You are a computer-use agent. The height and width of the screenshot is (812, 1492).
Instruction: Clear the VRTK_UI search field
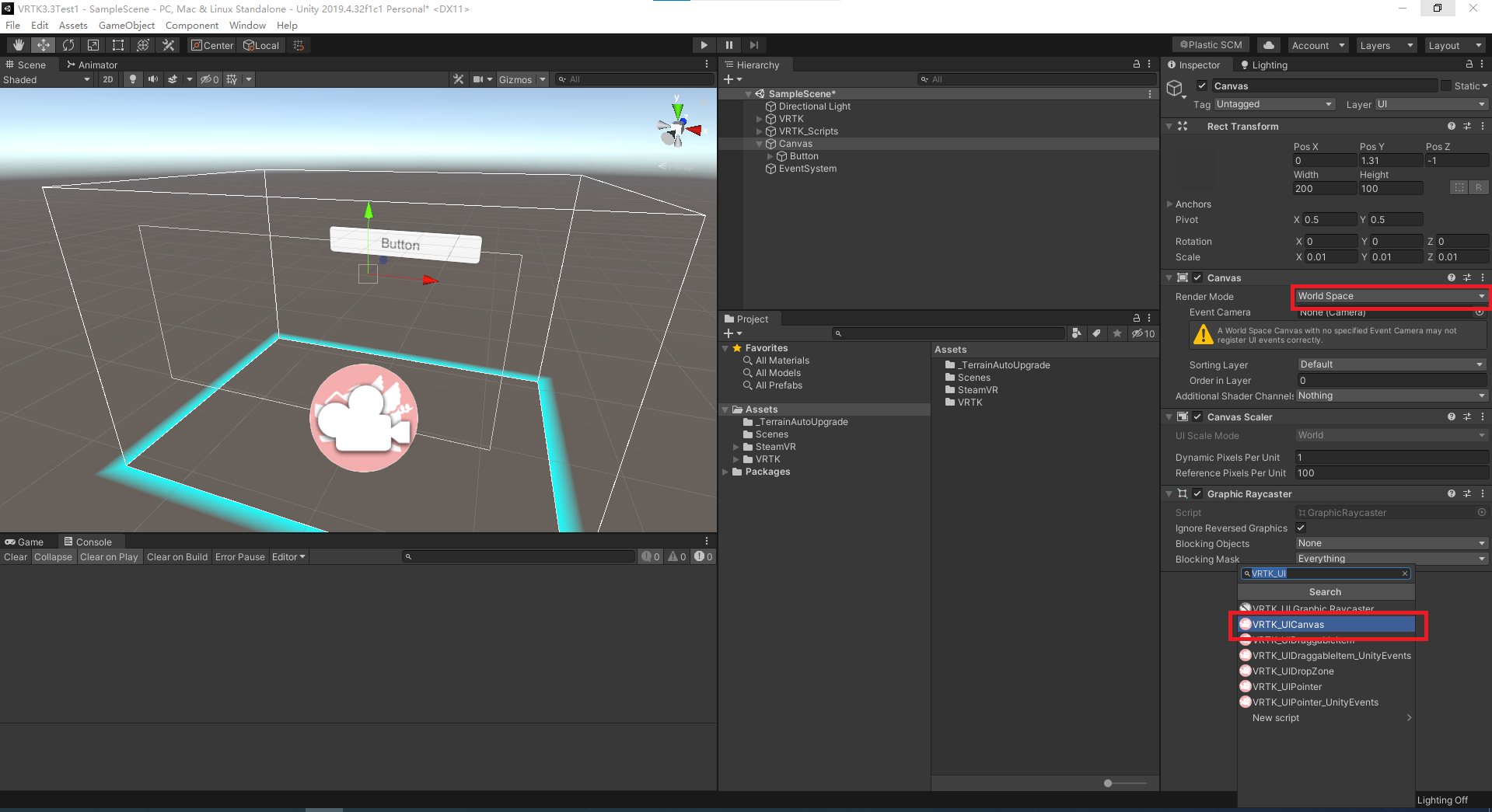coord(1405,573)
